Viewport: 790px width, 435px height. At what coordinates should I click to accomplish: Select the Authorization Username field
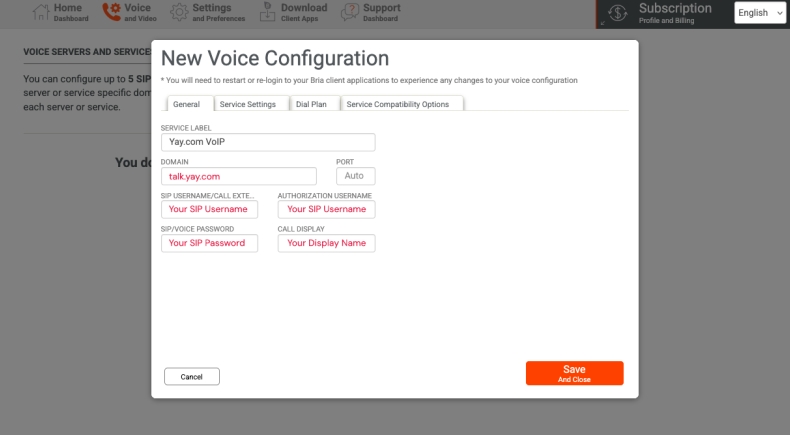[x=326, y=209]
